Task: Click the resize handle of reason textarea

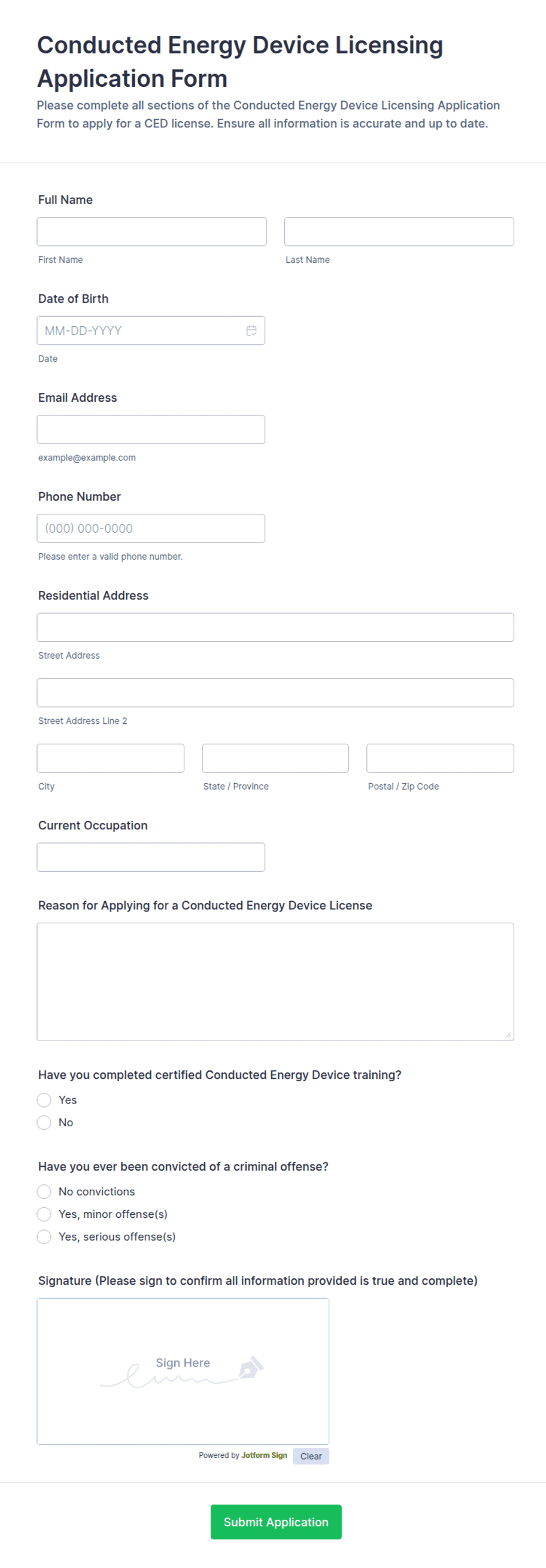Action: tap(508, 1035)
